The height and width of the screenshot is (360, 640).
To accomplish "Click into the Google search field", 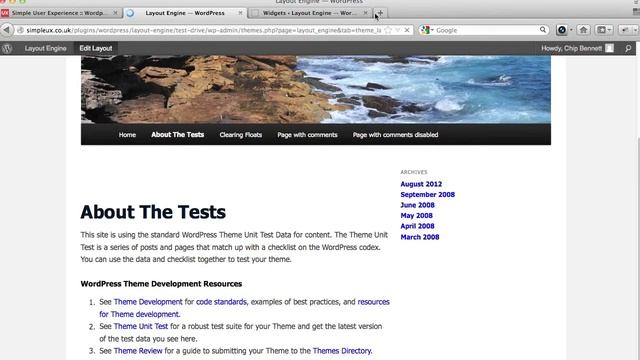I will (x=487, y=30).
